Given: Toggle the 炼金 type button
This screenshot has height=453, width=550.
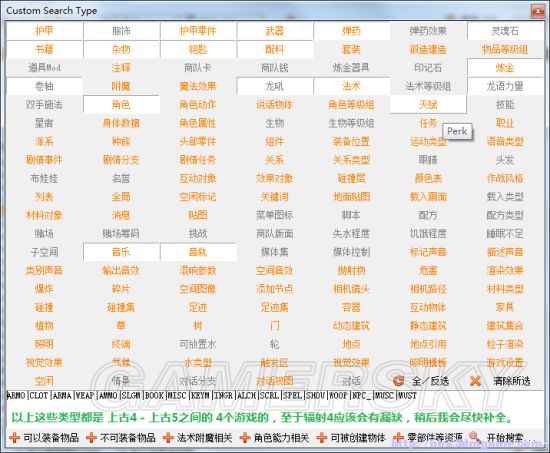Looking at the screenshot, I should point(505,68).
